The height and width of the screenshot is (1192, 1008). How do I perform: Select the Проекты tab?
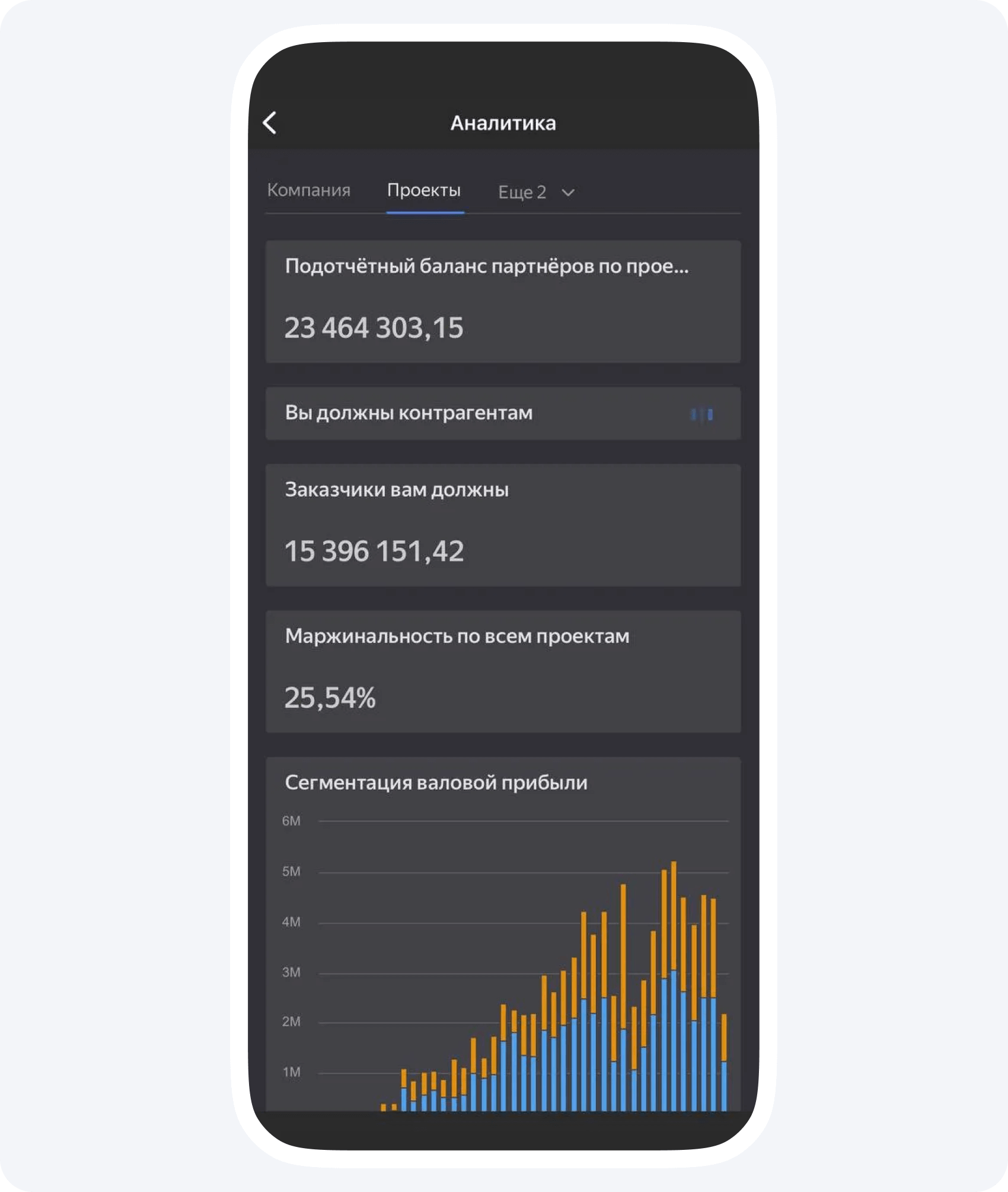click(424, 190)
